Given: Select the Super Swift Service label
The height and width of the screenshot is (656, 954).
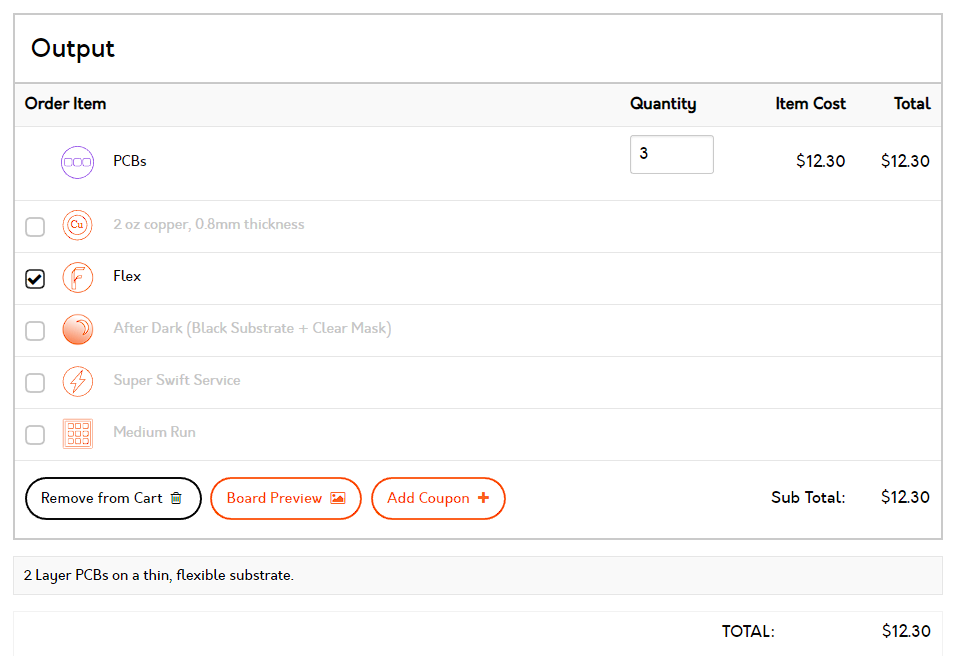Looking at the screenshot, I should click(x=177, y=380).
